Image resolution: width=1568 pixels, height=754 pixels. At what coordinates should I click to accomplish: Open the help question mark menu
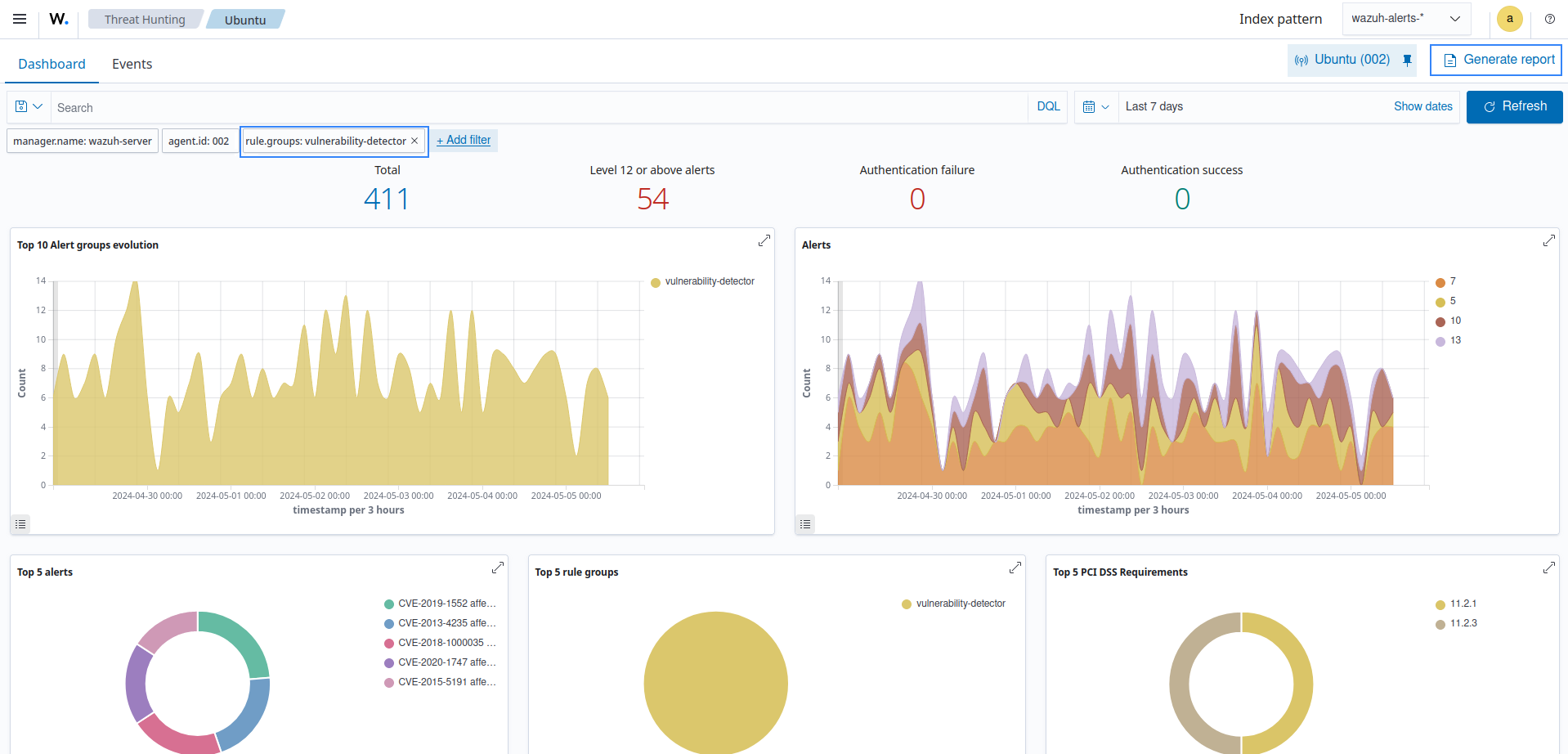click(x=1549, y=19)
